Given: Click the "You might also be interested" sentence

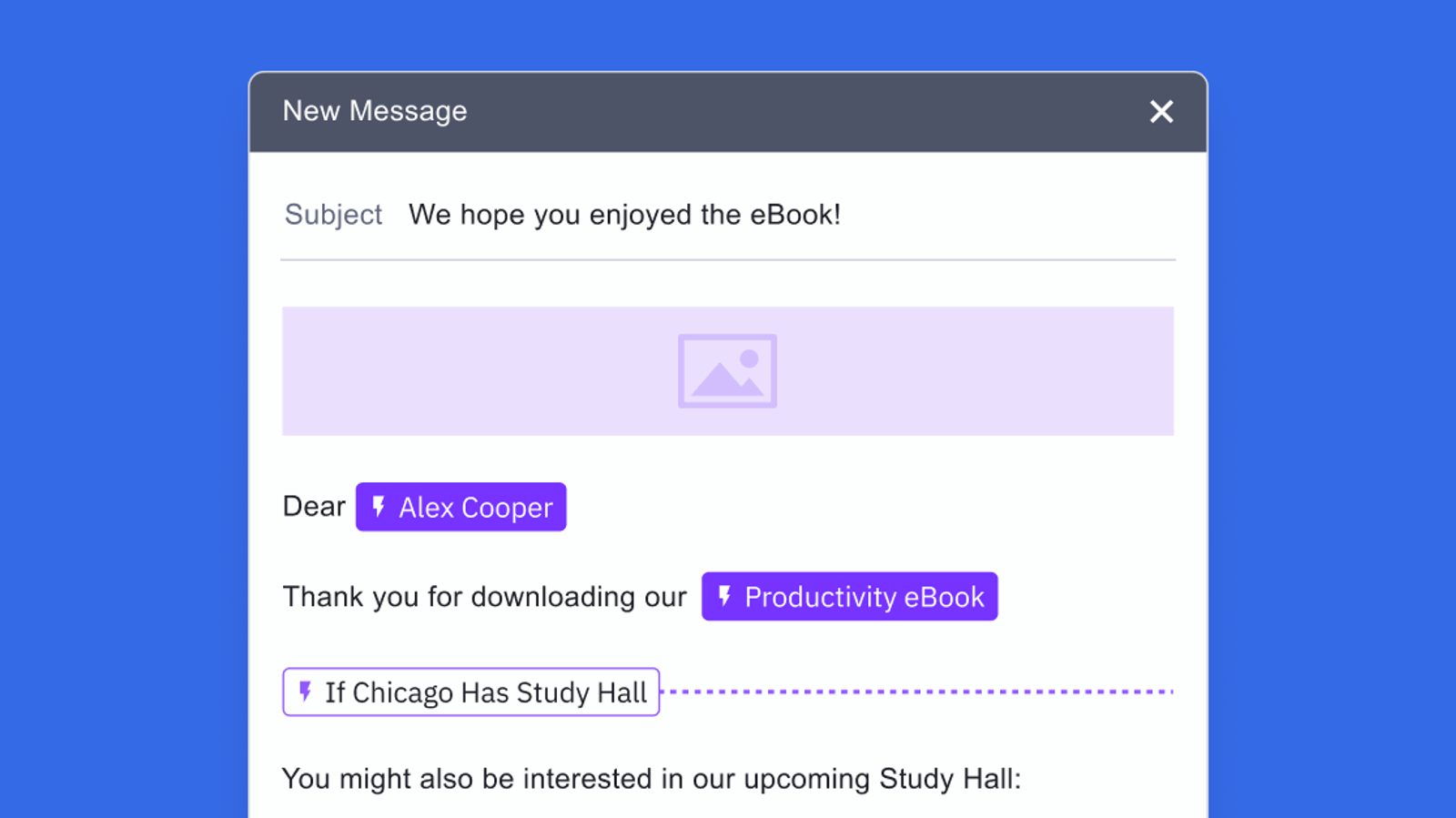Looking at the screenshot, I should coord(651,779).
